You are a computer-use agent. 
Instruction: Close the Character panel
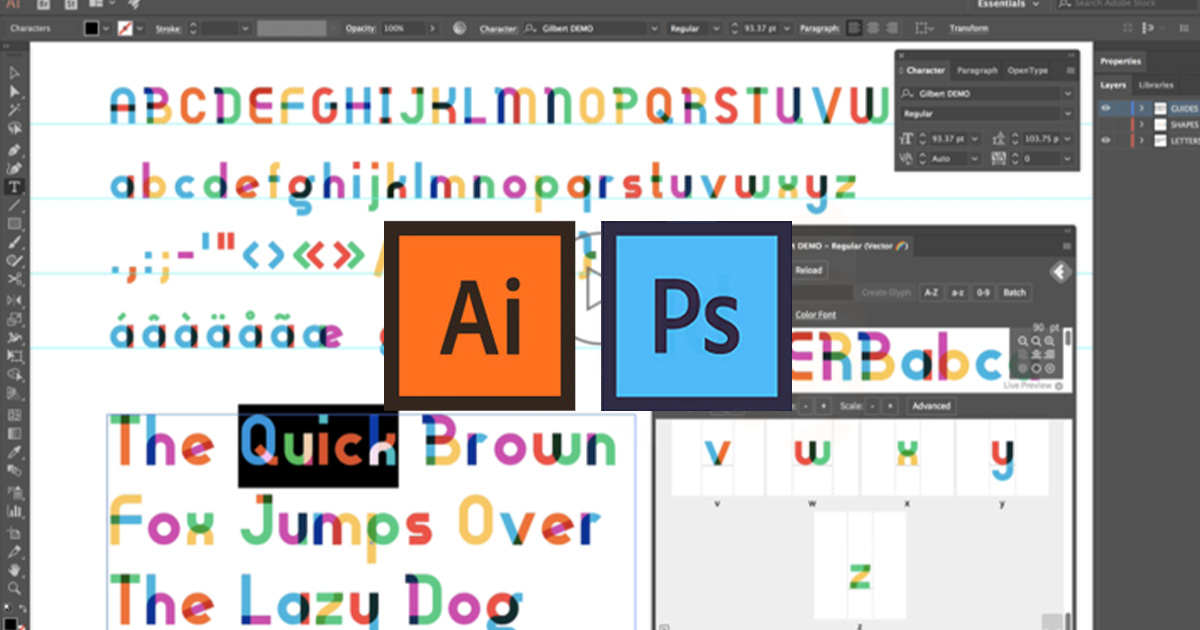point(900,57)
